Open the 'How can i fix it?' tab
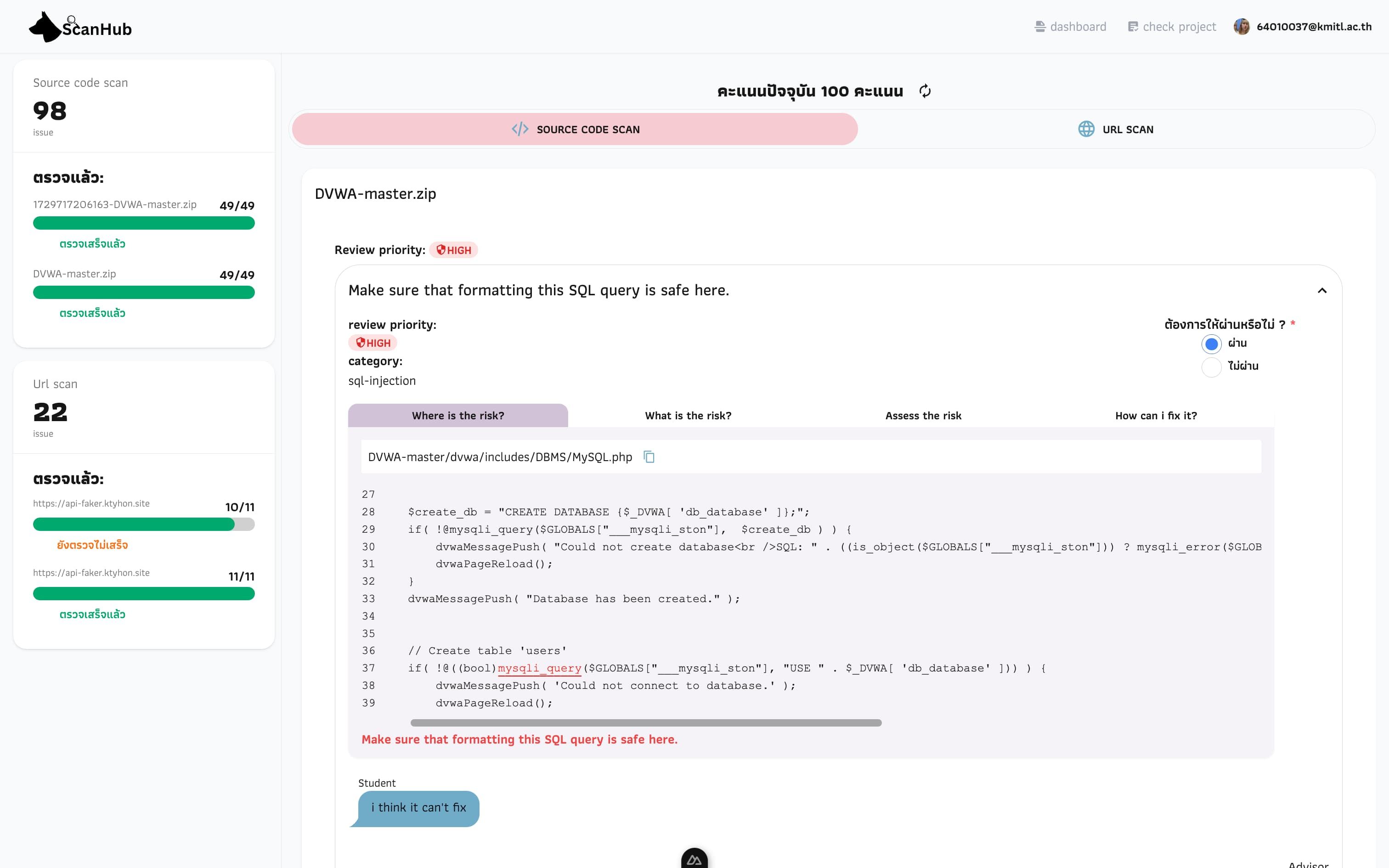 pos(1156,415)
